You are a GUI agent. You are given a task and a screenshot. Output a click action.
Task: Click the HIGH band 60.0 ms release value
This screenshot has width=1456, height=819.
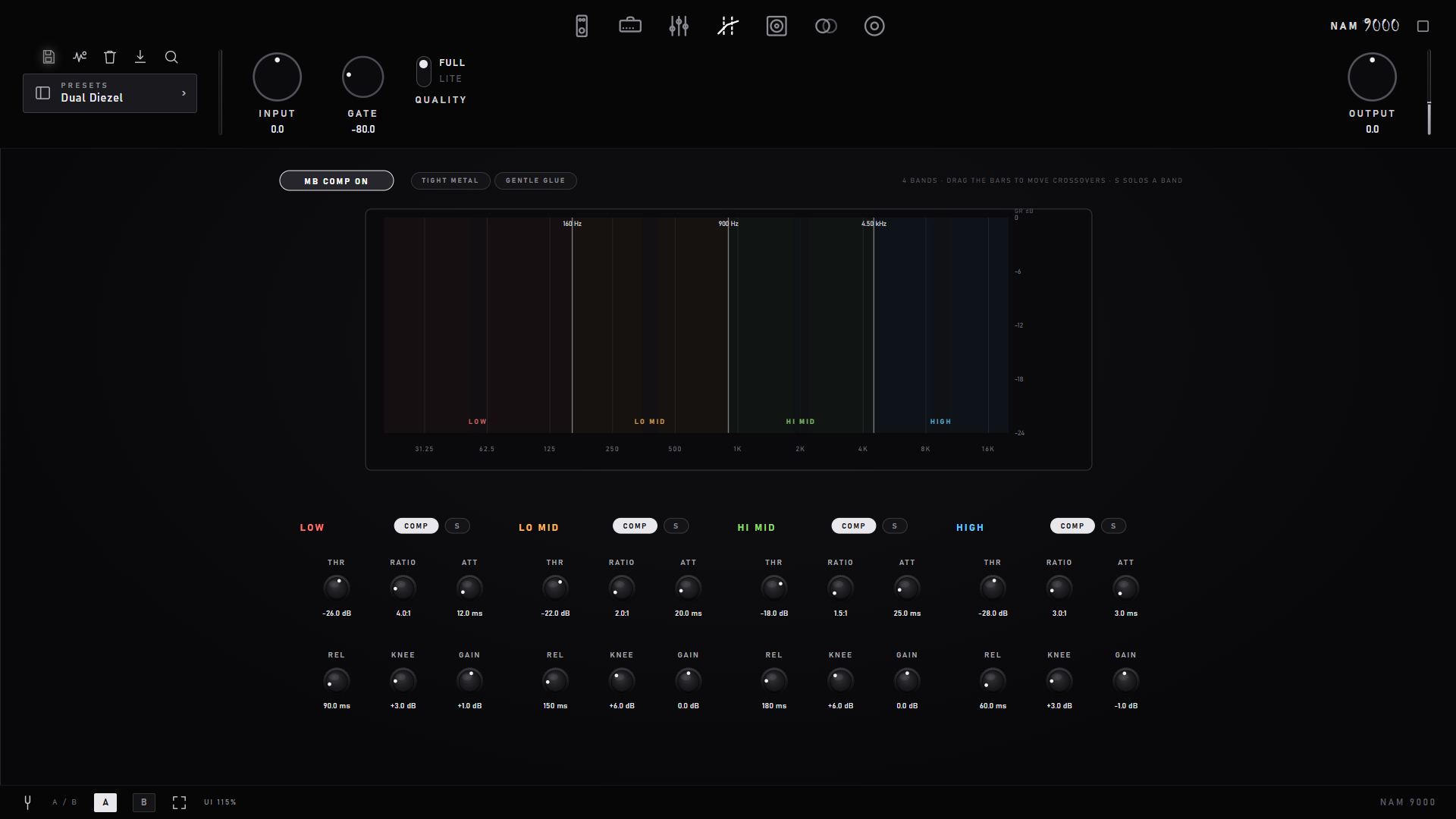[x=993, y=706]
